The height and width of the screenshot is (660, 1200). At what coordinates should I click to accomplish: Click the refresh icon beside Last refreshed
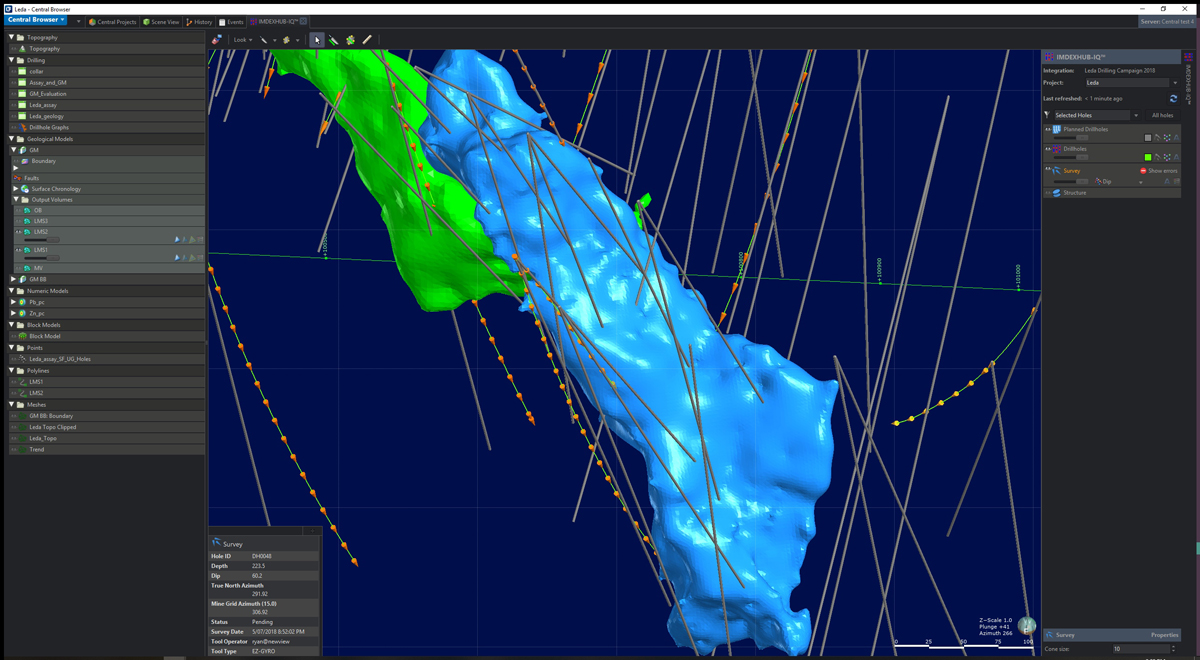(x=1173, y=99)
